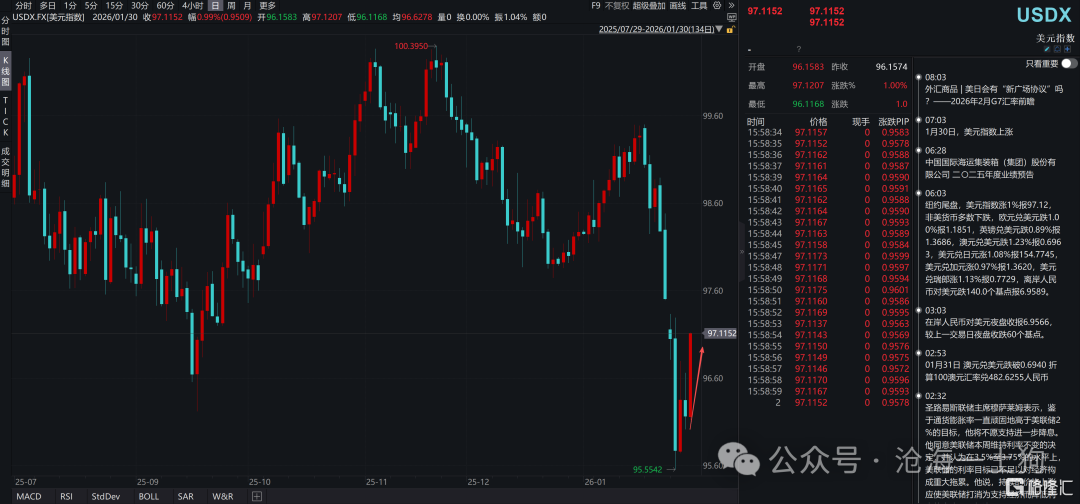Viewport: 1080px width, 504px height.
Task: Add new indicator with plus box icon
Action: point(257,496)
